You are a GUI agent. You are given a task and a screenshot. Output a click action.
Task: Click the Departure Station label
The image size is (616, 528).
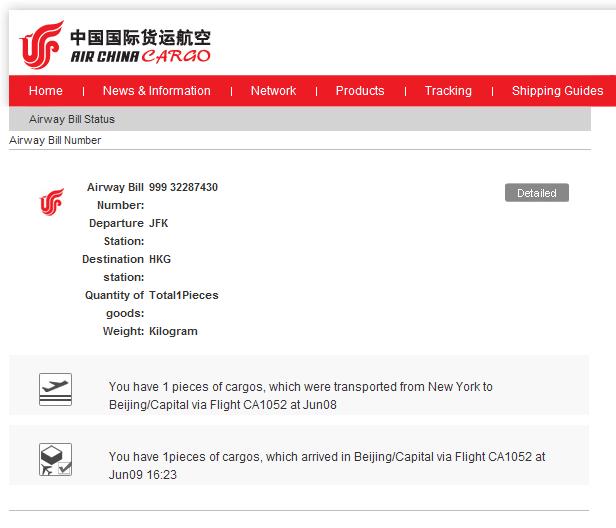117,232
